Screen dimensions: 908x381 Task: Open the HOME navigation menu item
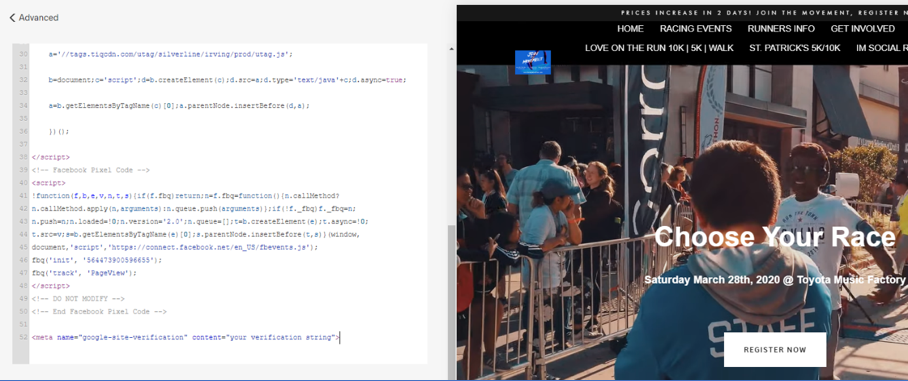click(630, 28)
